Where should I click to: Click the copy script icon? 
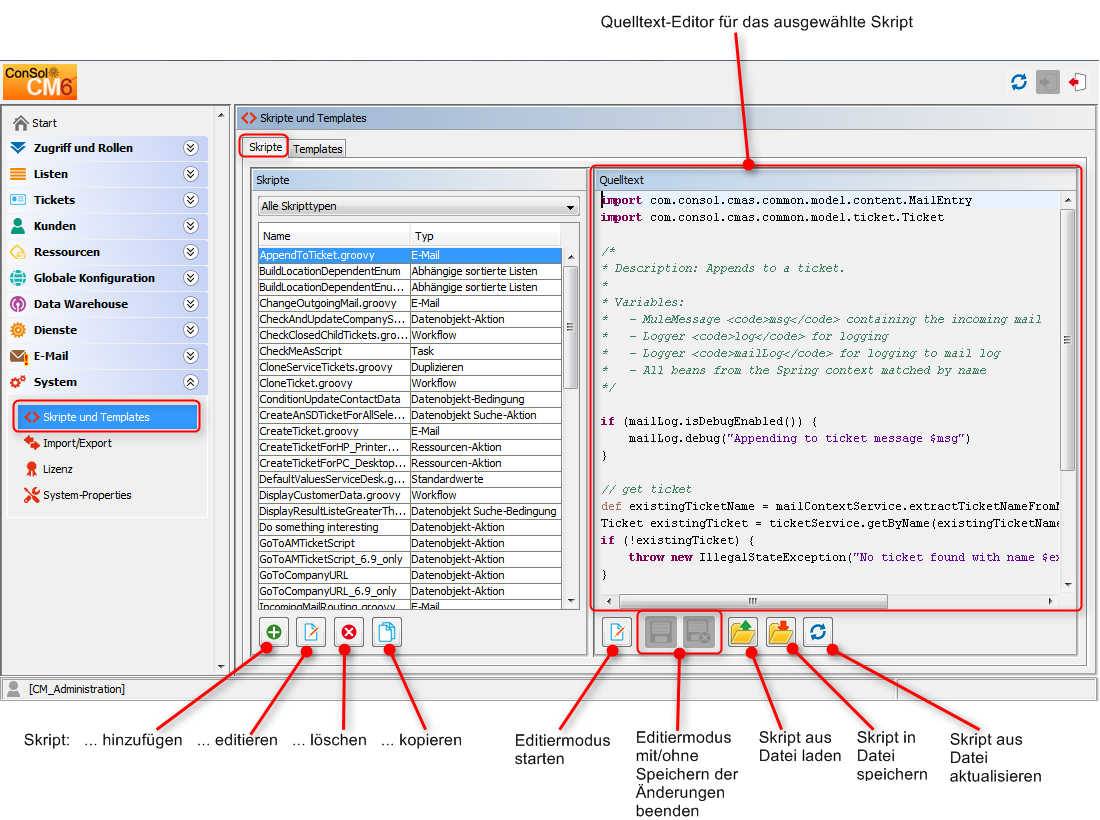coord(387,632)
